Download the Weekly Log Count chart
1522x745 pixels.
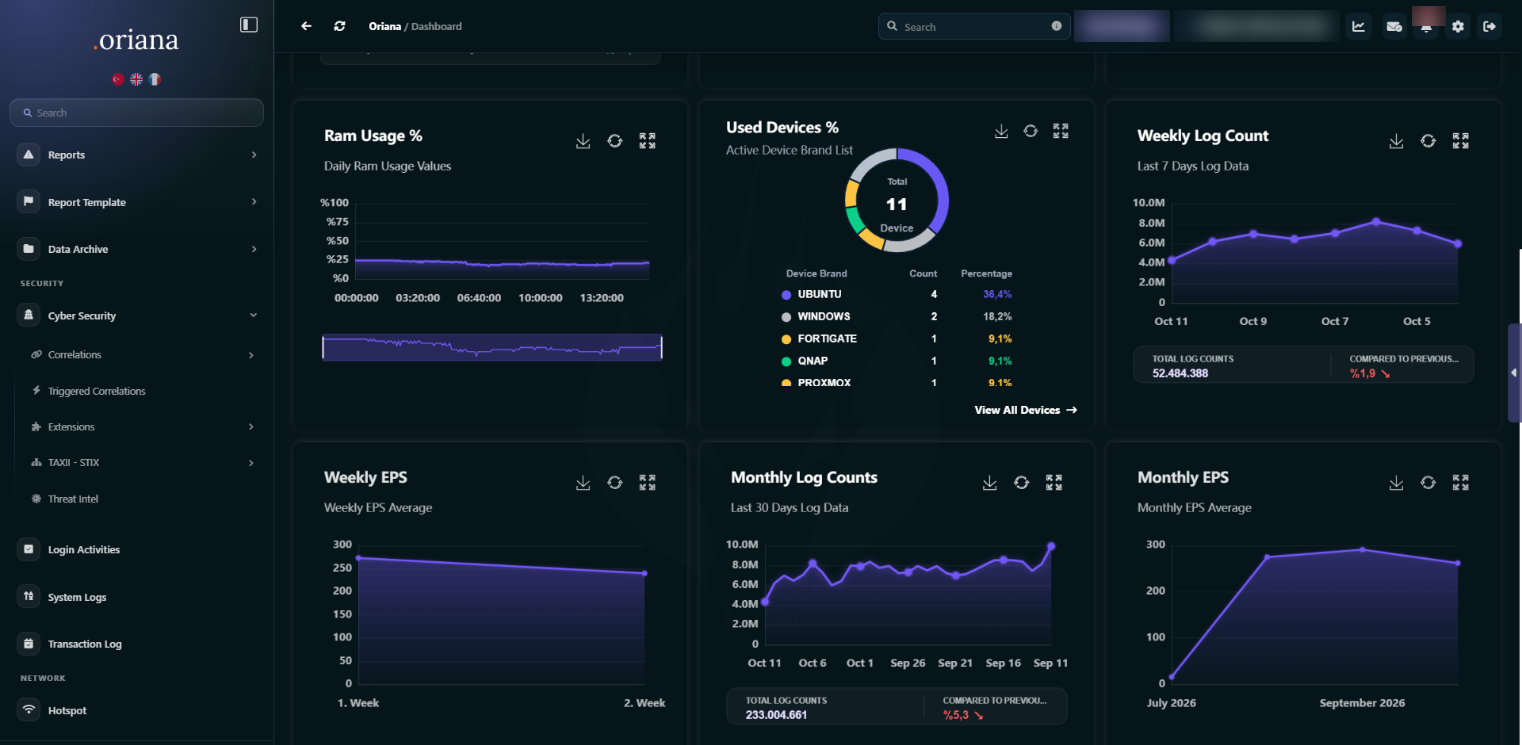point(1396,141)
